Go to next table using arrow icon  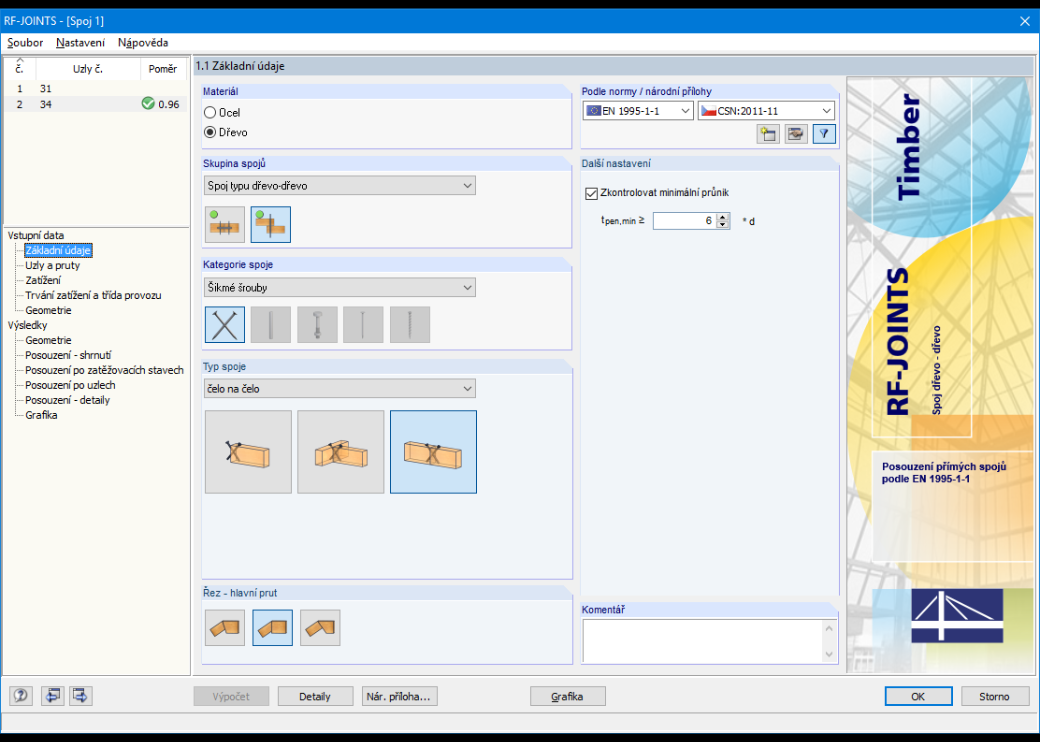80,696
